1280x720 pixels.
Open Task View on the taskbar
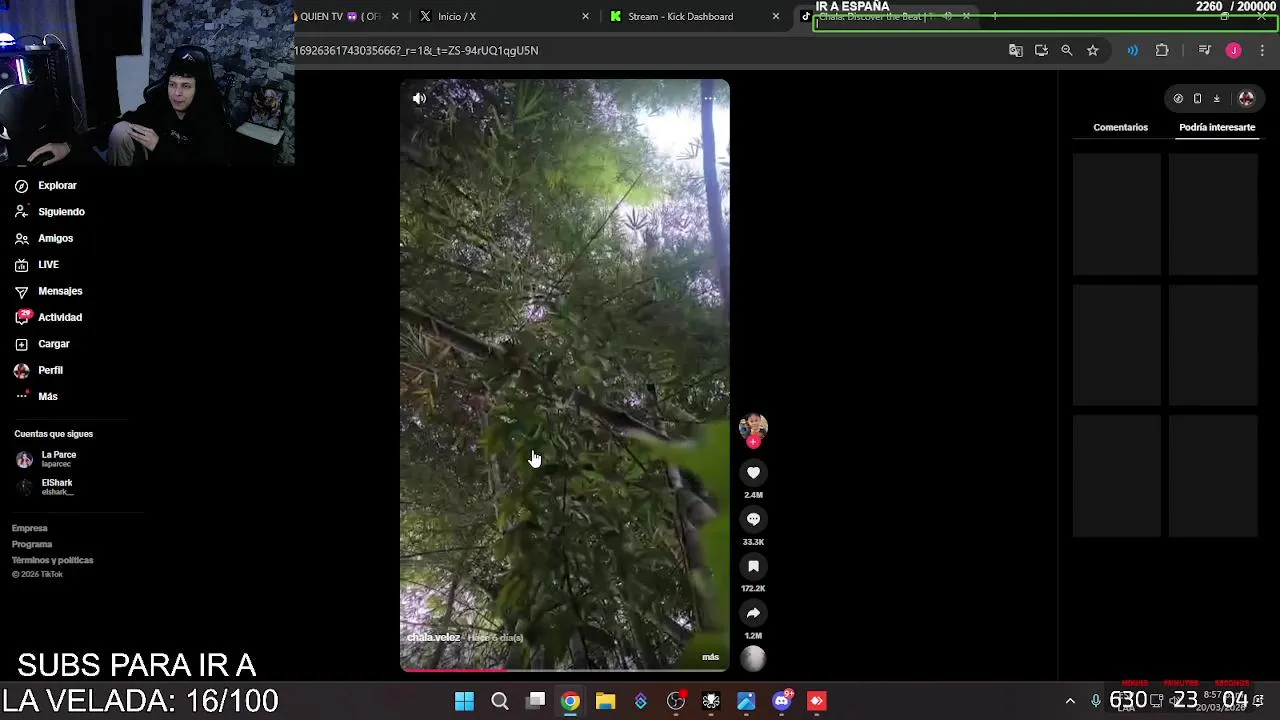(536, 701)
